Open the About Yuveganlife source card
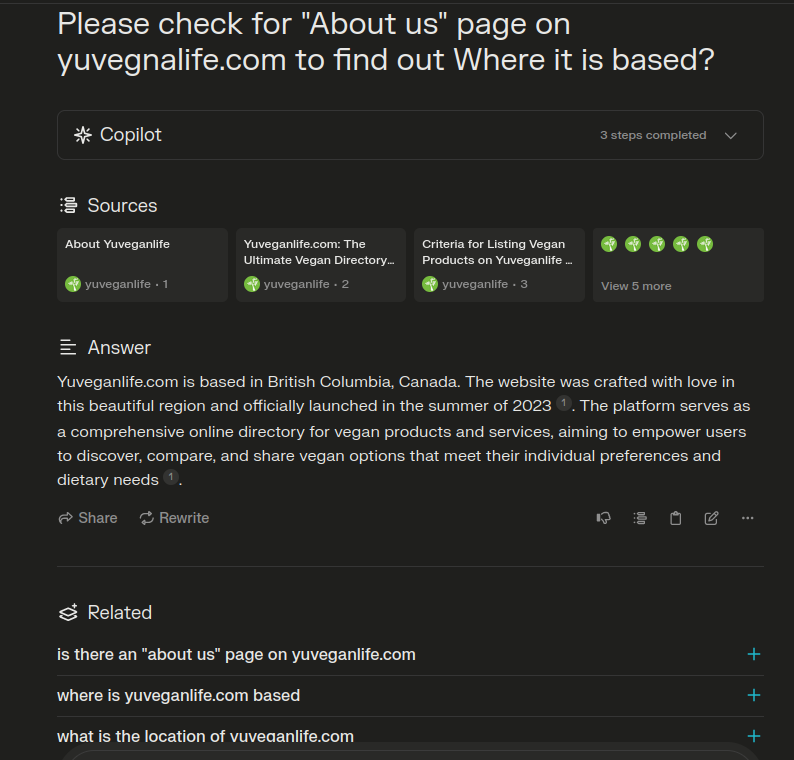This screenshot has width=794, height=760. click(x=142, y=265)
